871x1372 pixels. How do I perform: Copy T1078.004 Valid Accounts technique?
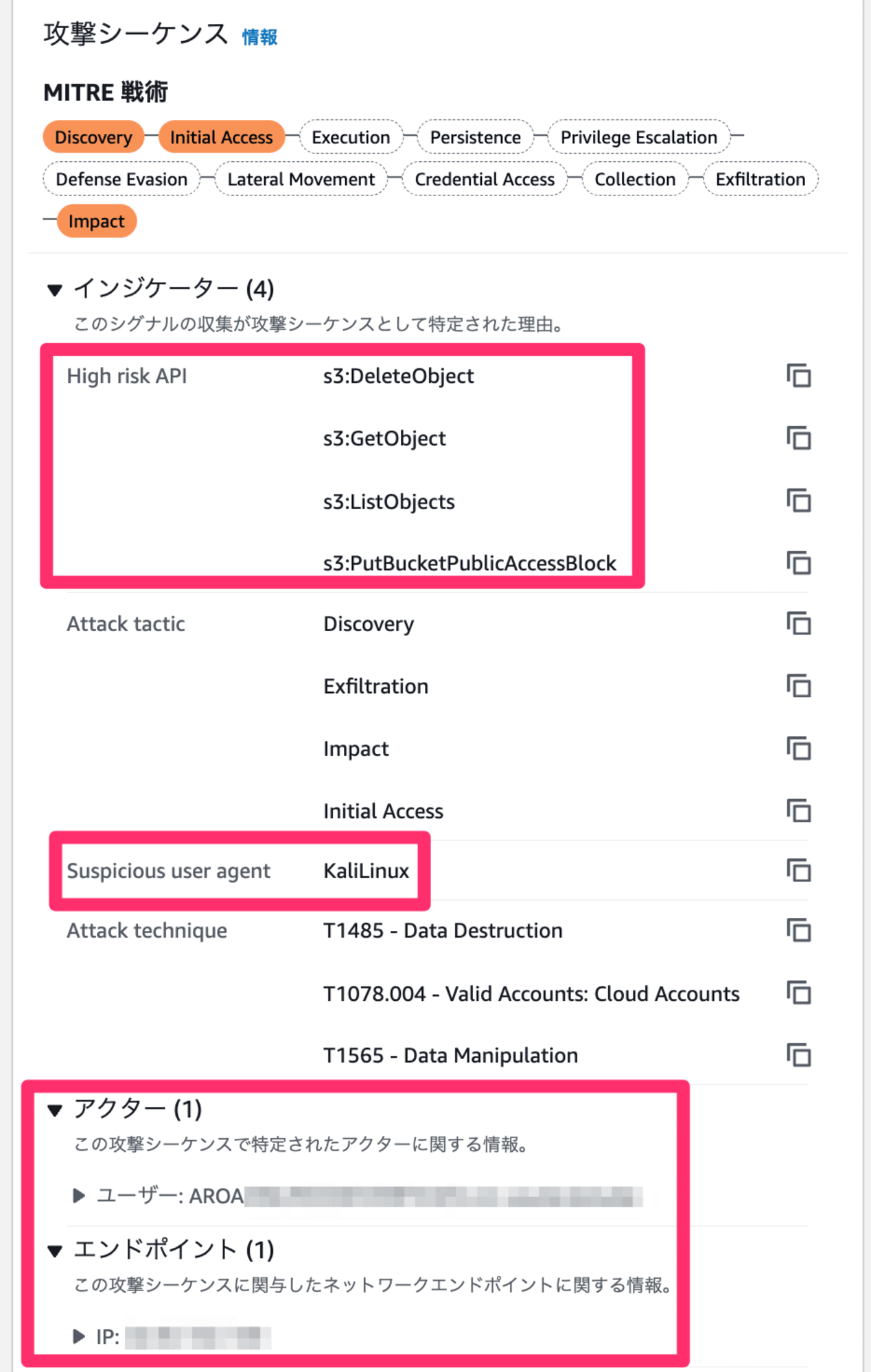click(799, 993)
